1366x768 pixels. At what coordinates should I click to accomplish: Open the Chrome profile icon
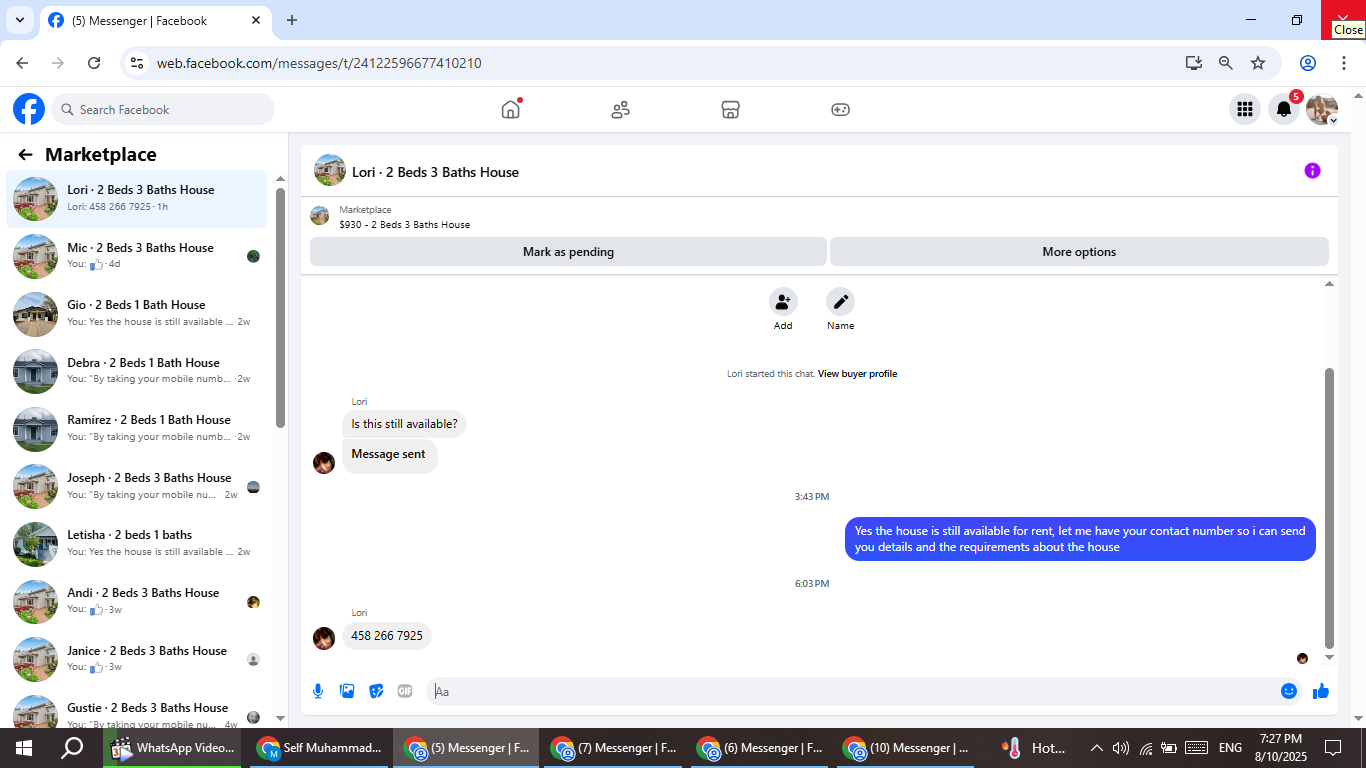tap(1308, 63)
